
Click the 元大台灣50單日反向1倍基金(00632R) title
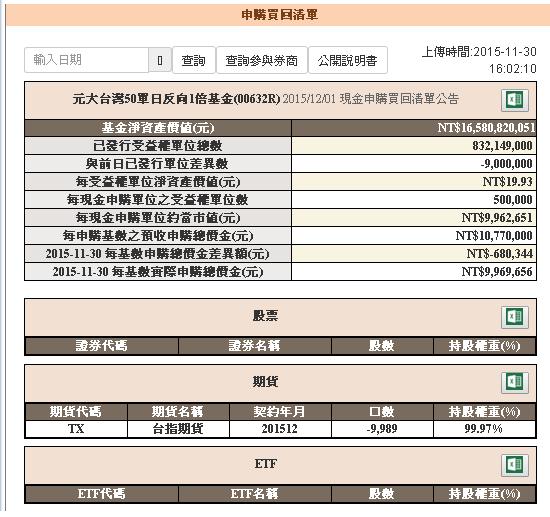coord(176,99)
